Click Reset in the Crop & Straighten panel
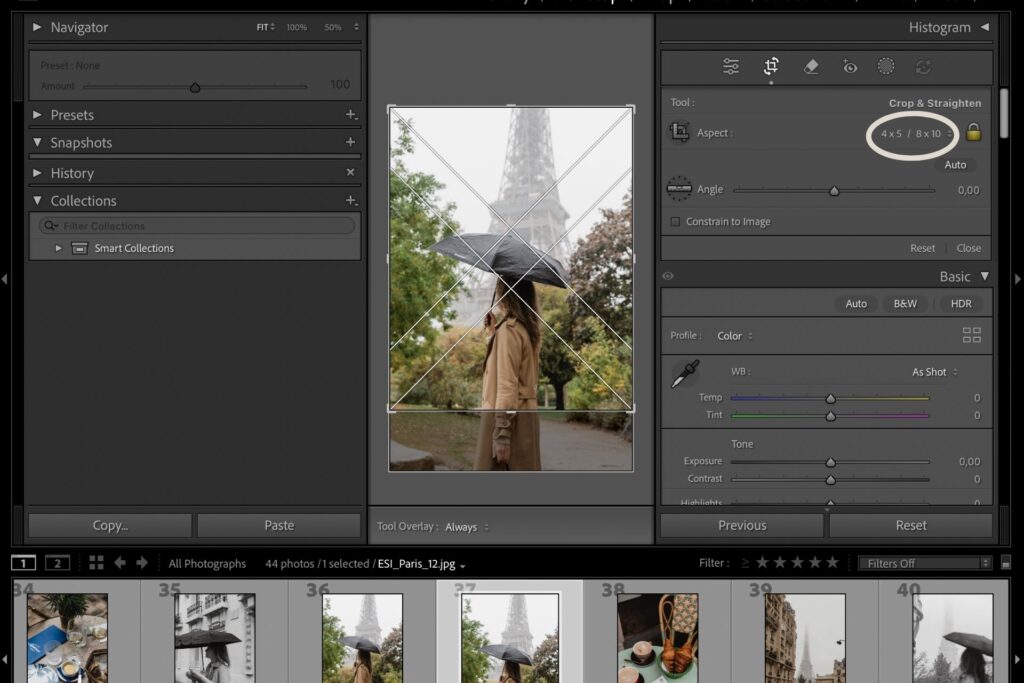 [x=922, y=248]
